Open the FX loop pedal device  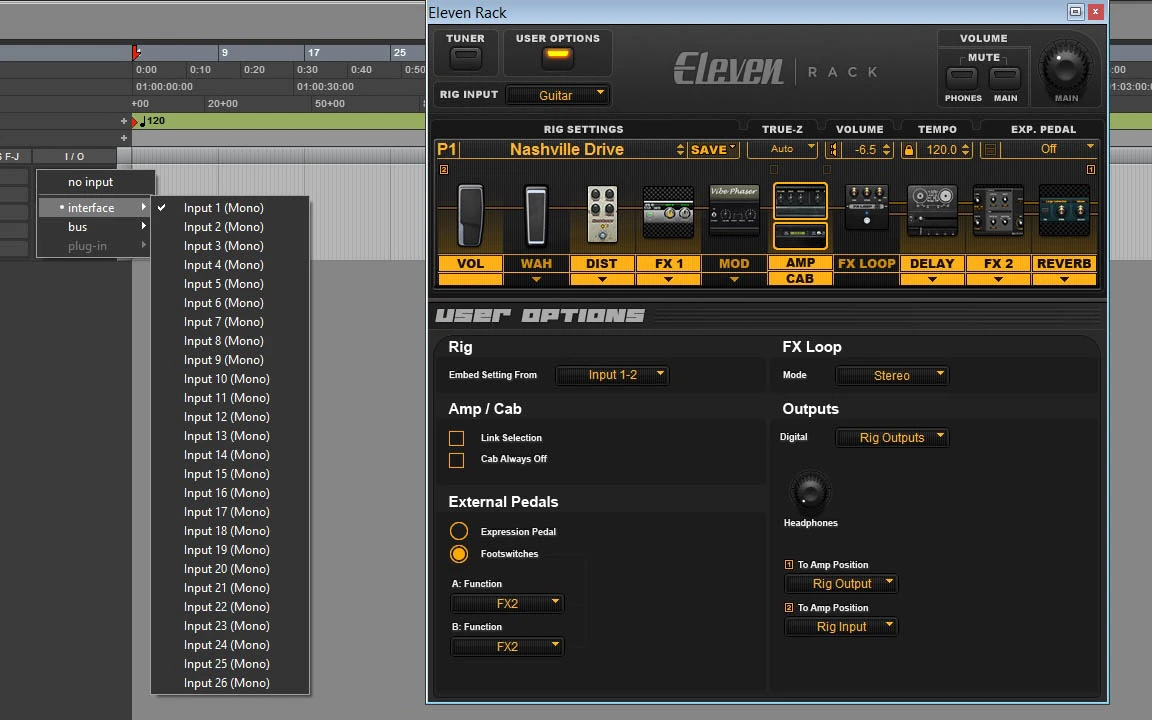[866, 206]
